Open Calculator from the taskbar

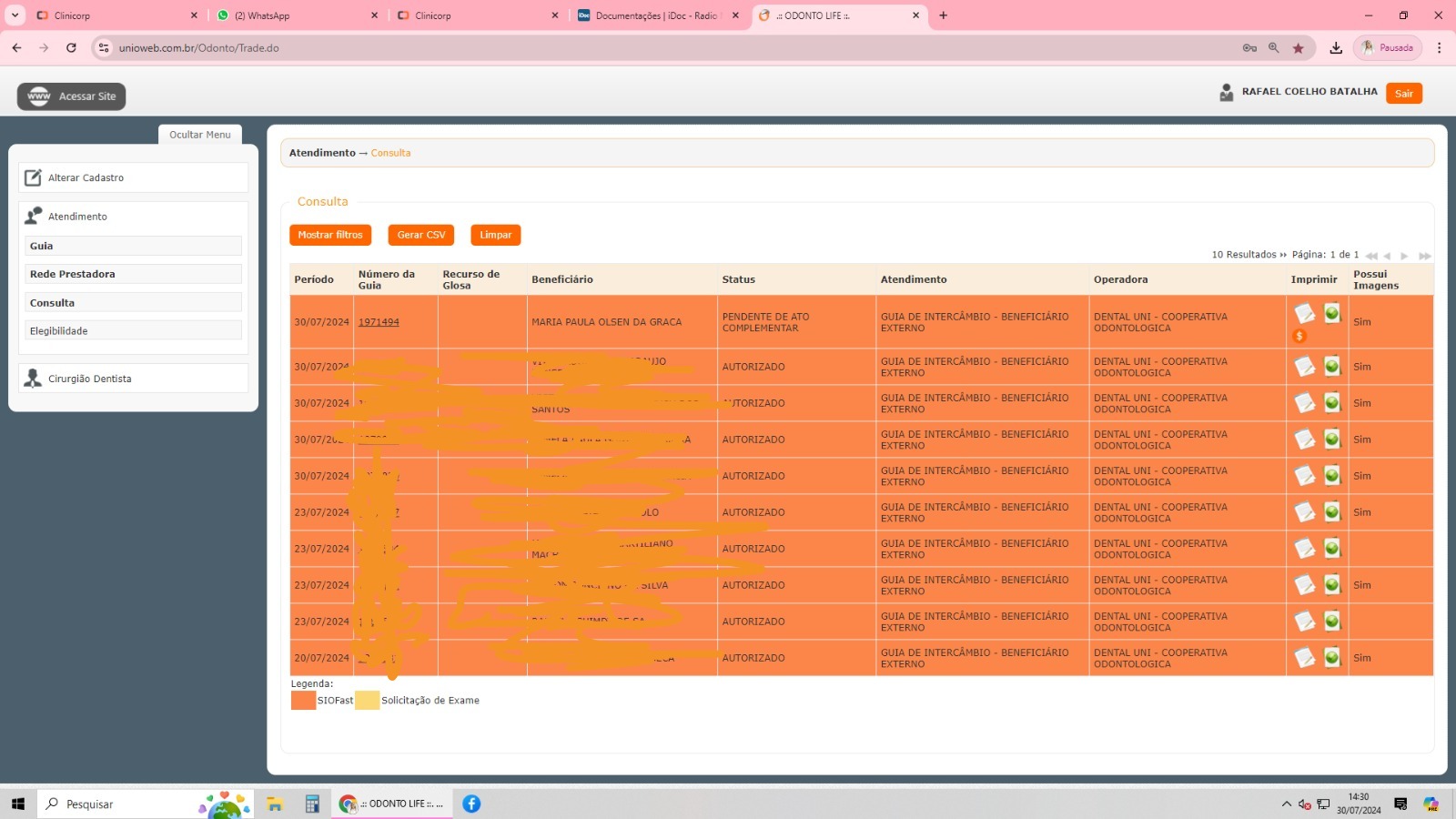[x=312, y=804]
